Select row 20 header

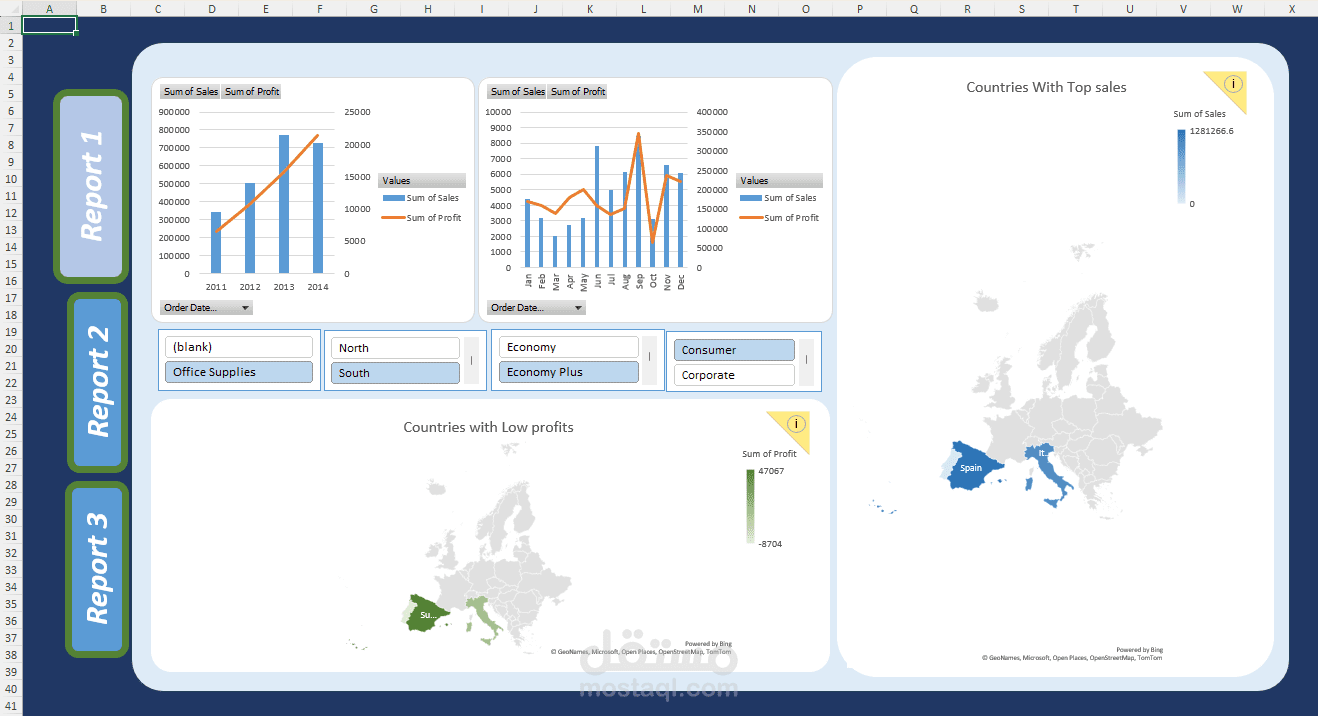click(11, 349)
